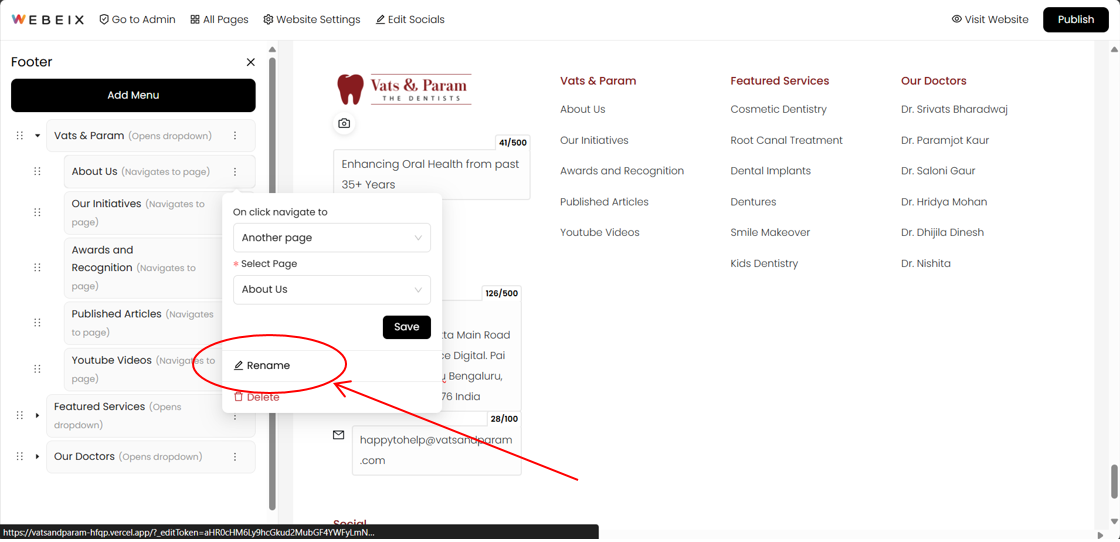Select Awards and Recognition menu item

coord(143,267)
